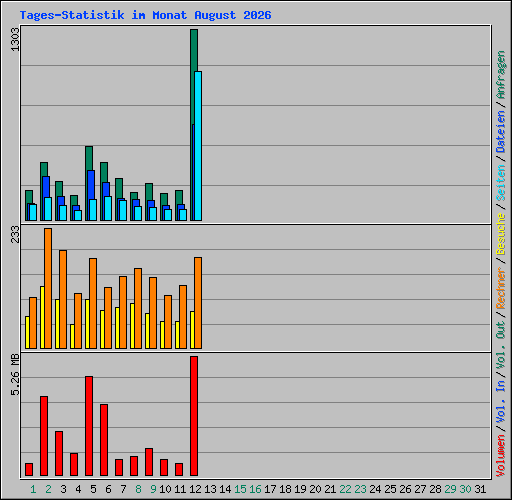Click the cyan "Seiten" legend label
The image size is (512, 500).
coord(501,183)
